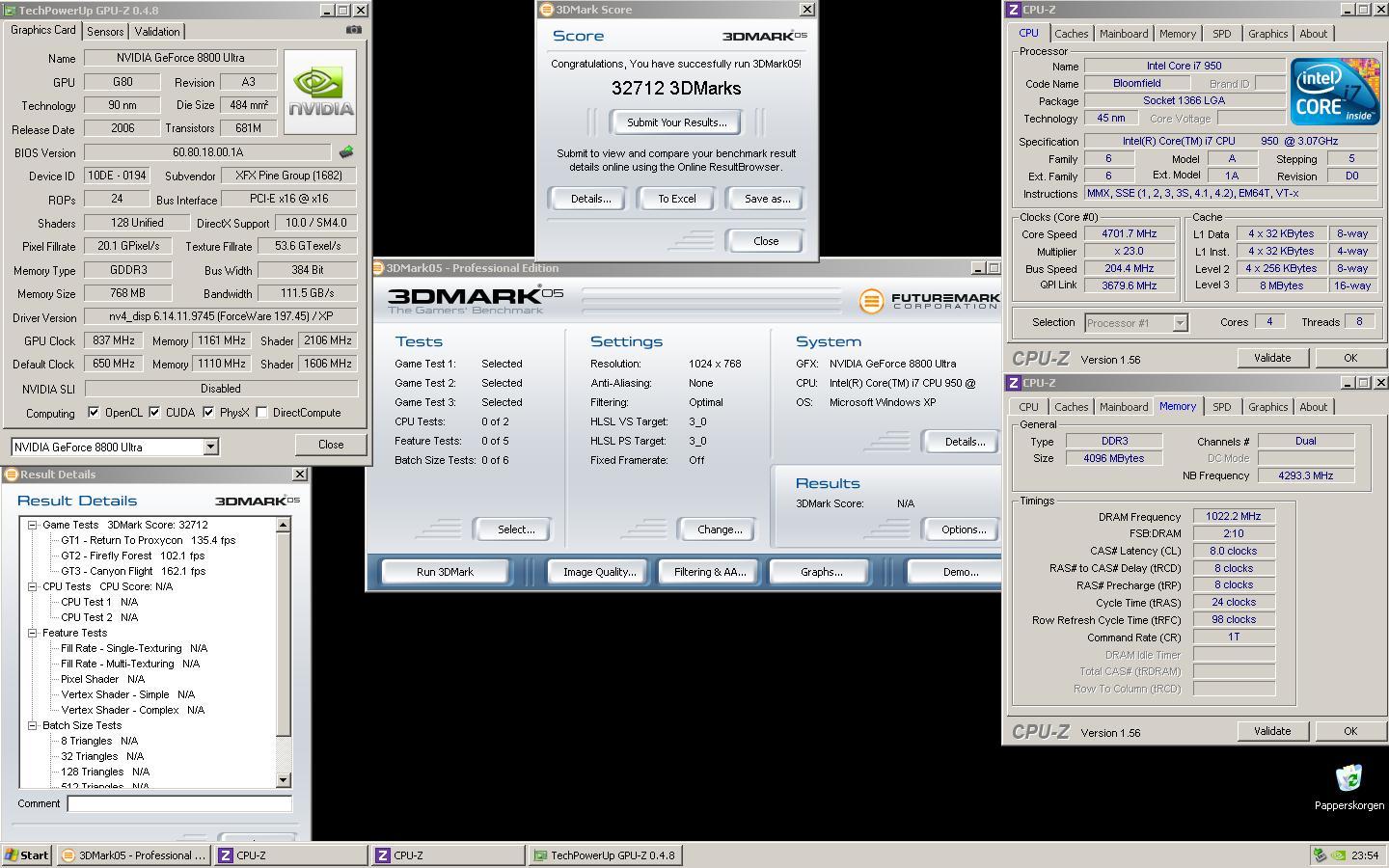The height and width of the screenshot is (868, 1389).
Task: Open the CPU tab in bottom CPU-Z
Action: click(1028, 407)
